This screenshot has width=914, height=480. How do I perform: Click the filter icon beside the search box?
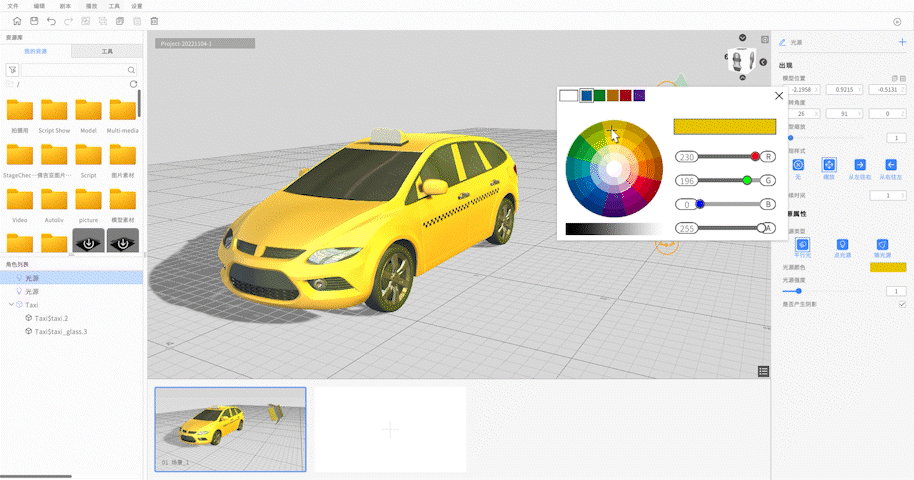click(12, 70)
